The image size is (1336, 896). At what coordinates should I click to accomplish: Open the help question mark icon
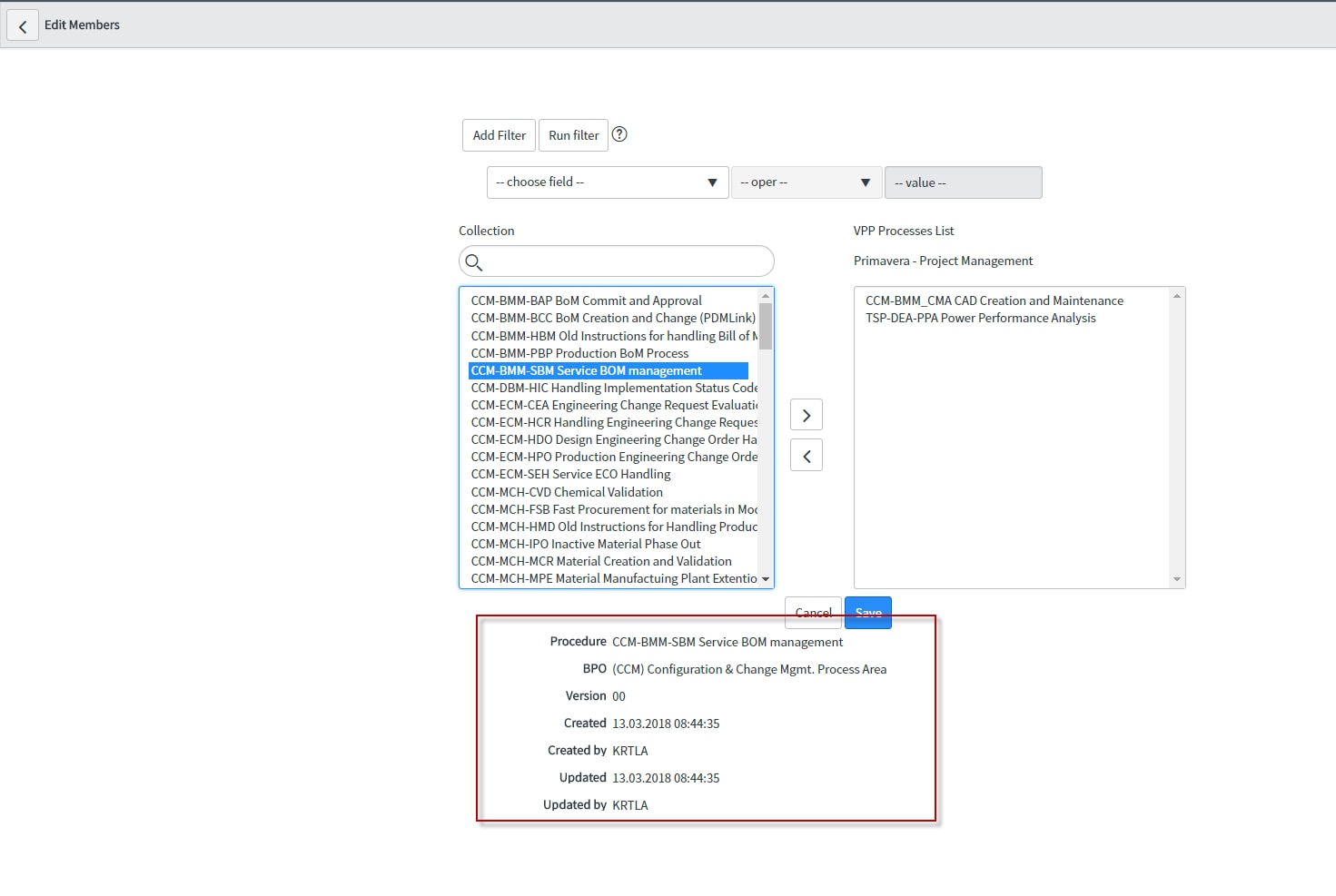pyautogui.click(x=619, y=133)
